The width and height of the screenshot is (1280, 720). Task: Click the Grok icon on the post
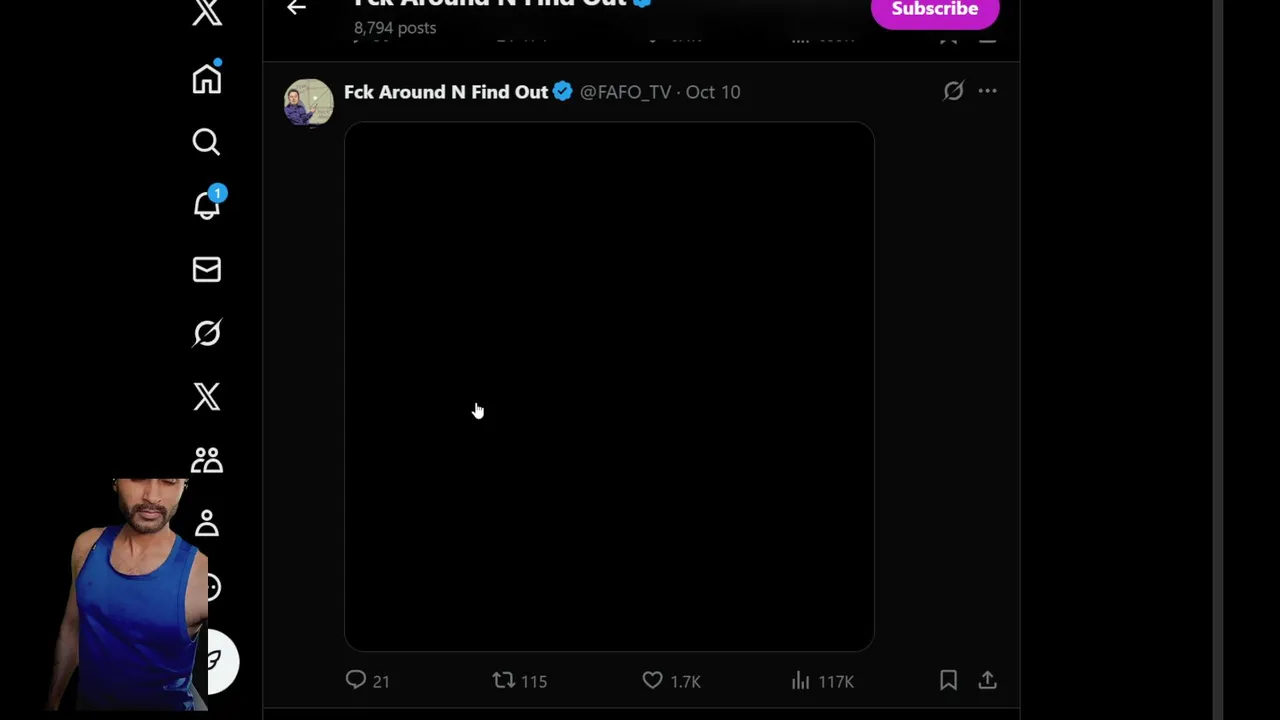[953, 91]
